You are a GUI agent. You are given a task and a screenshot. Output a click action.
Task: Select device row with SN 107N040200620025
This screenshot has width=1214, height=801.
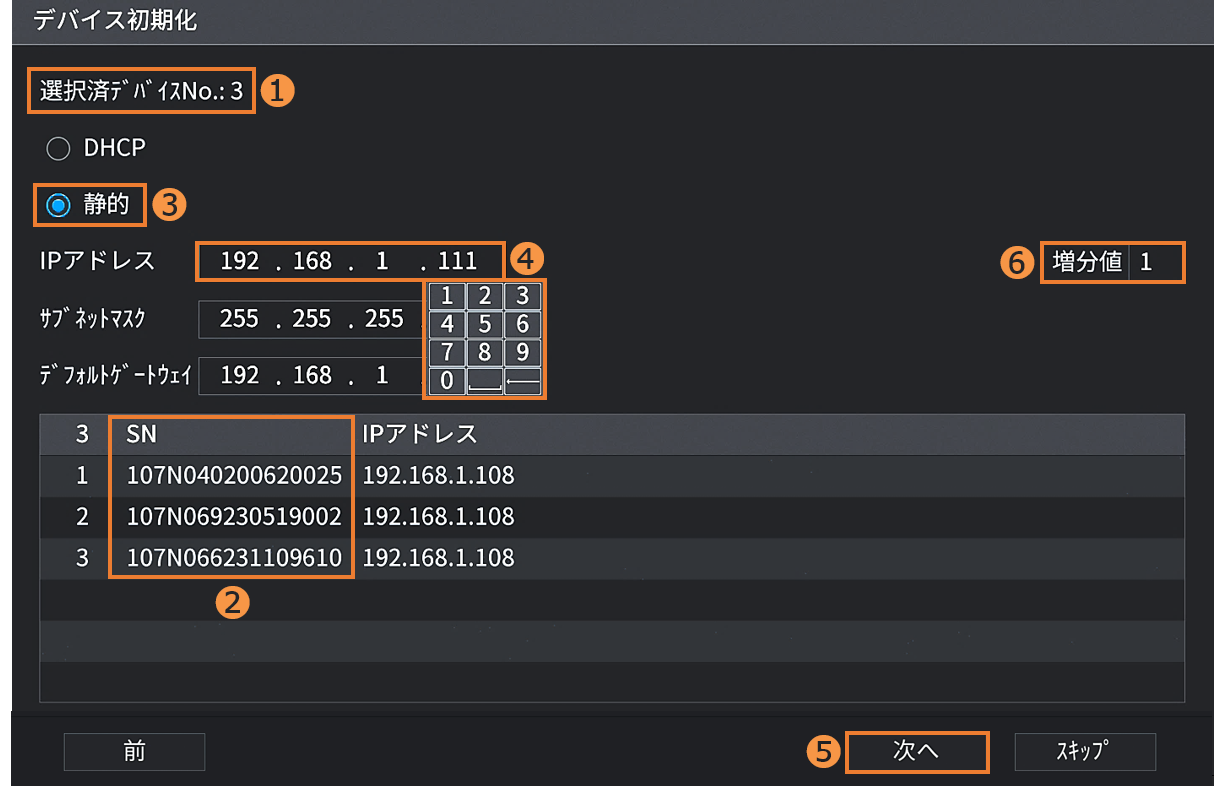pos(234,475)
